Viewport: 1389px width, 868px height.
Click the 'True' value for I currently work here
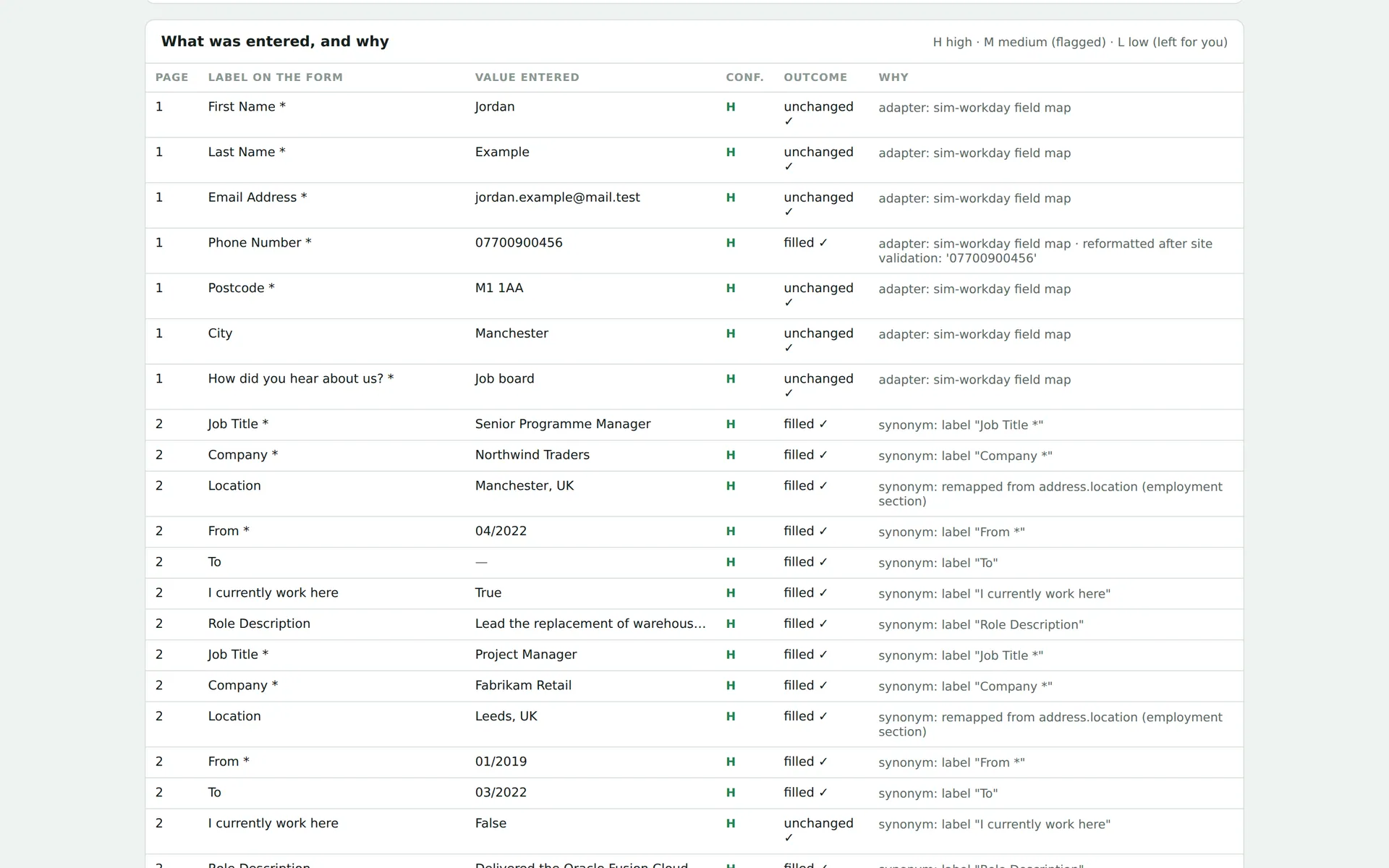(488, 593)
